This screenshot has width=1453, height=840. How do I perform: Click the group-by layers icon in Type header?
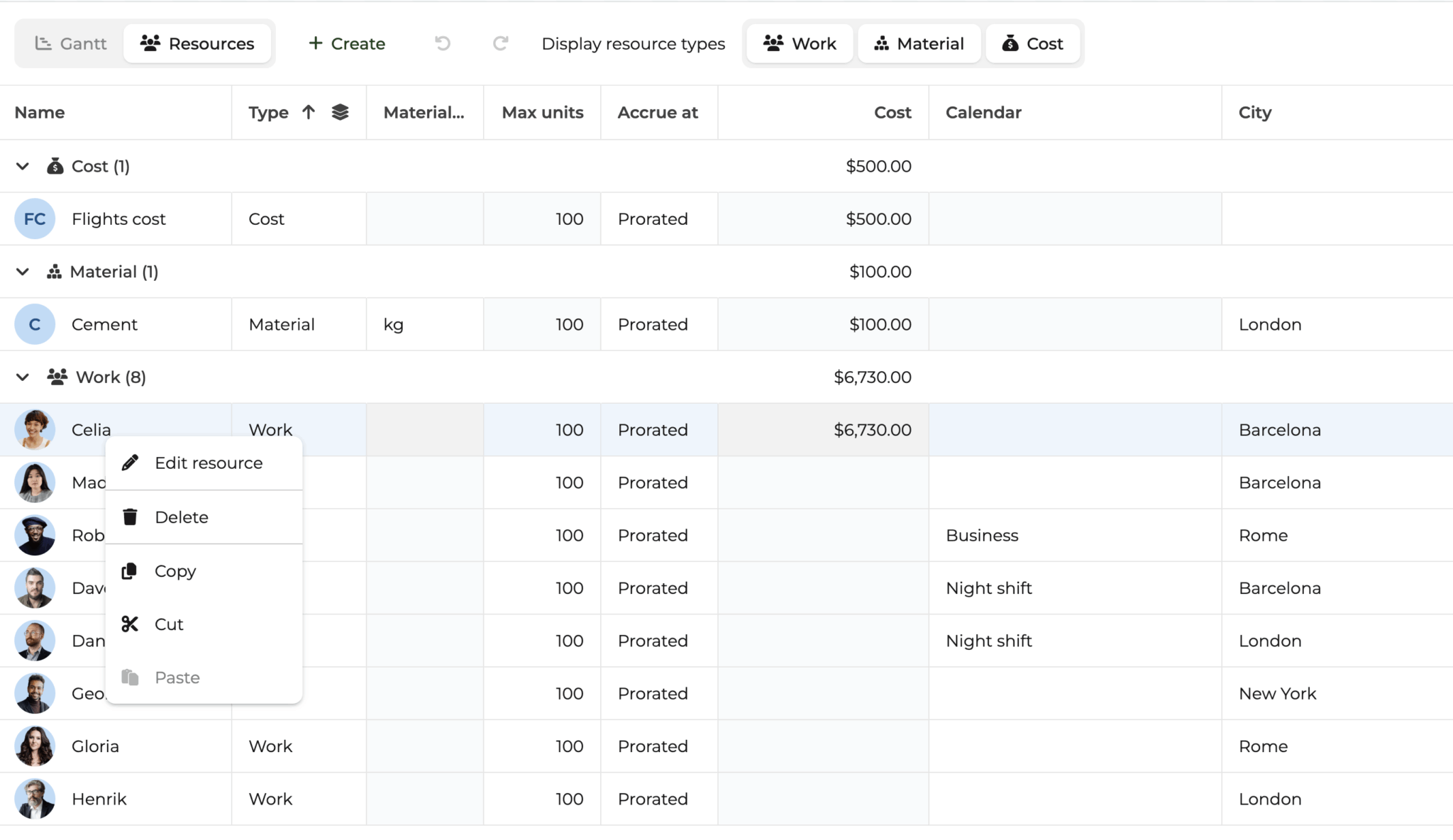tap(340, 112)
